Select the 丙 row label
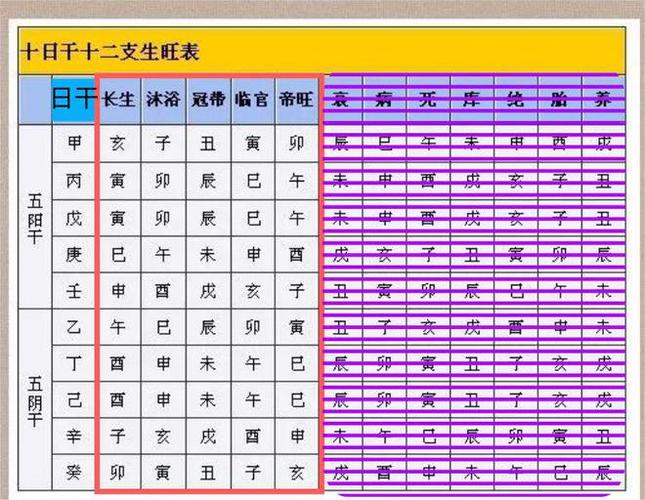 click(x=74, y=181)
